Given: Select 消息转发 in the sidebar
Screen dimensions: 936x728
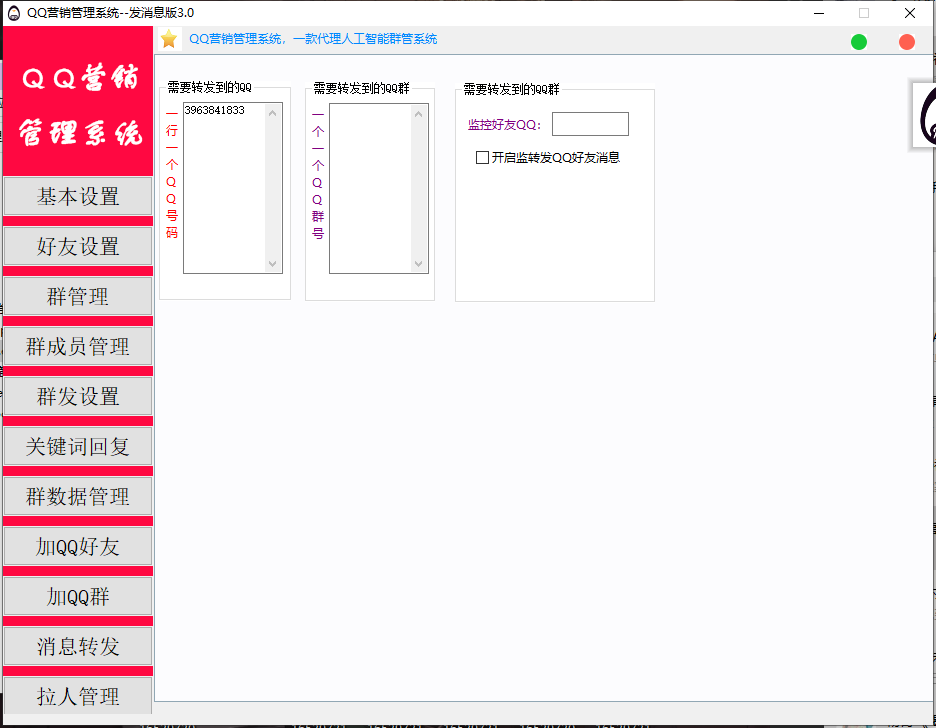Looking at the screenshot, I should 78,647.
